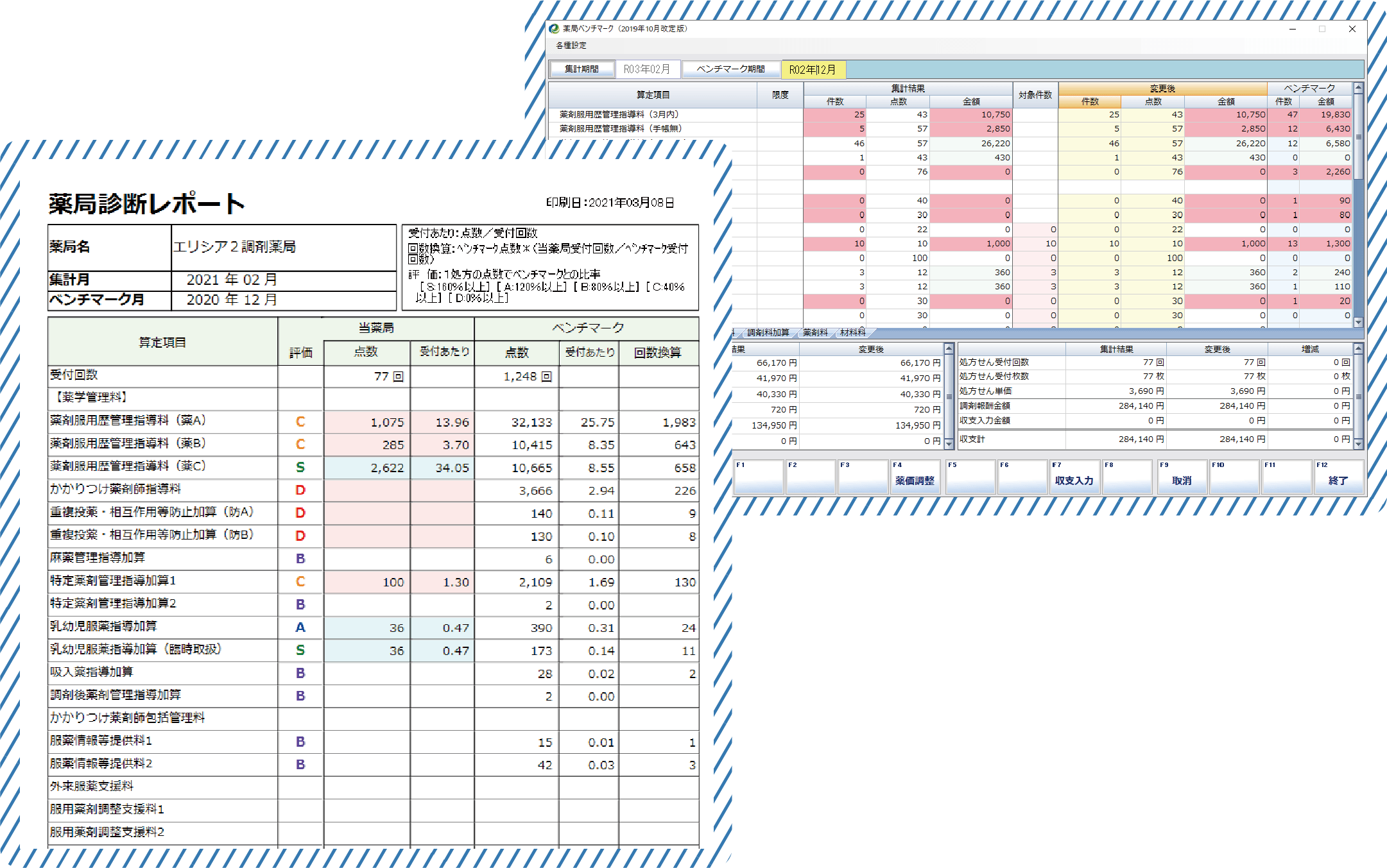Switch to the 調剤料加算 tab
Viewport: 1387px width, 868px height.
click(x=768, y=332)
